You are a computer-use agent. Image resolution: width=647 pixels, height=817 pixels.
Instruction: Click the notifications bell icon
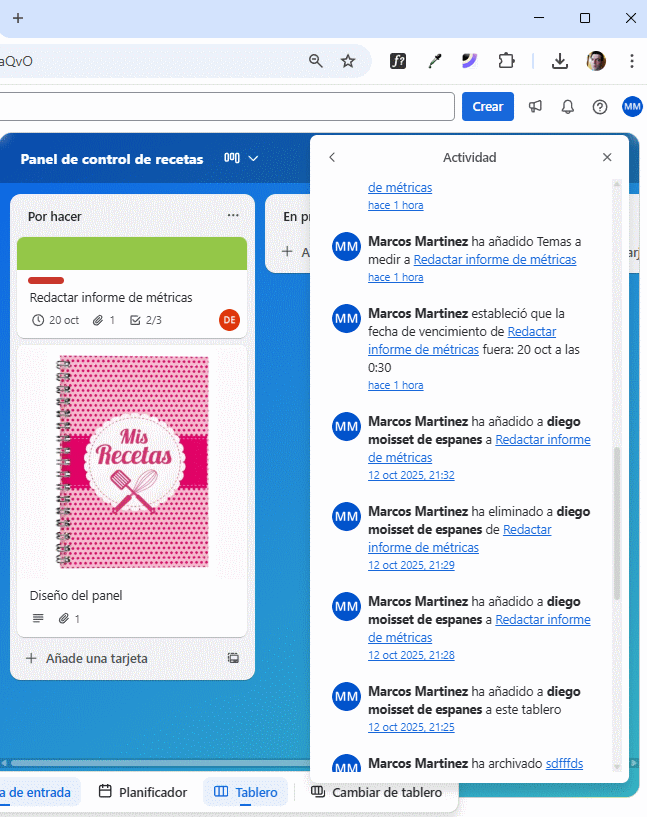(568, 107)
